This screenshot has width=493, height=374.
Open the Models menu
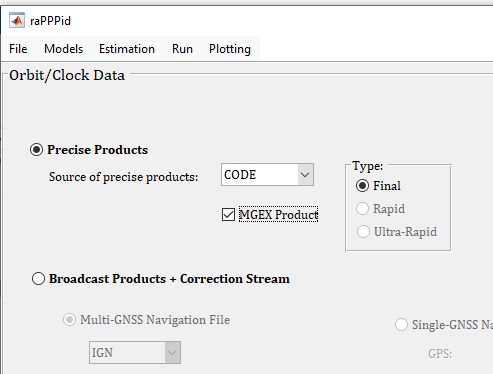[63, 49]
